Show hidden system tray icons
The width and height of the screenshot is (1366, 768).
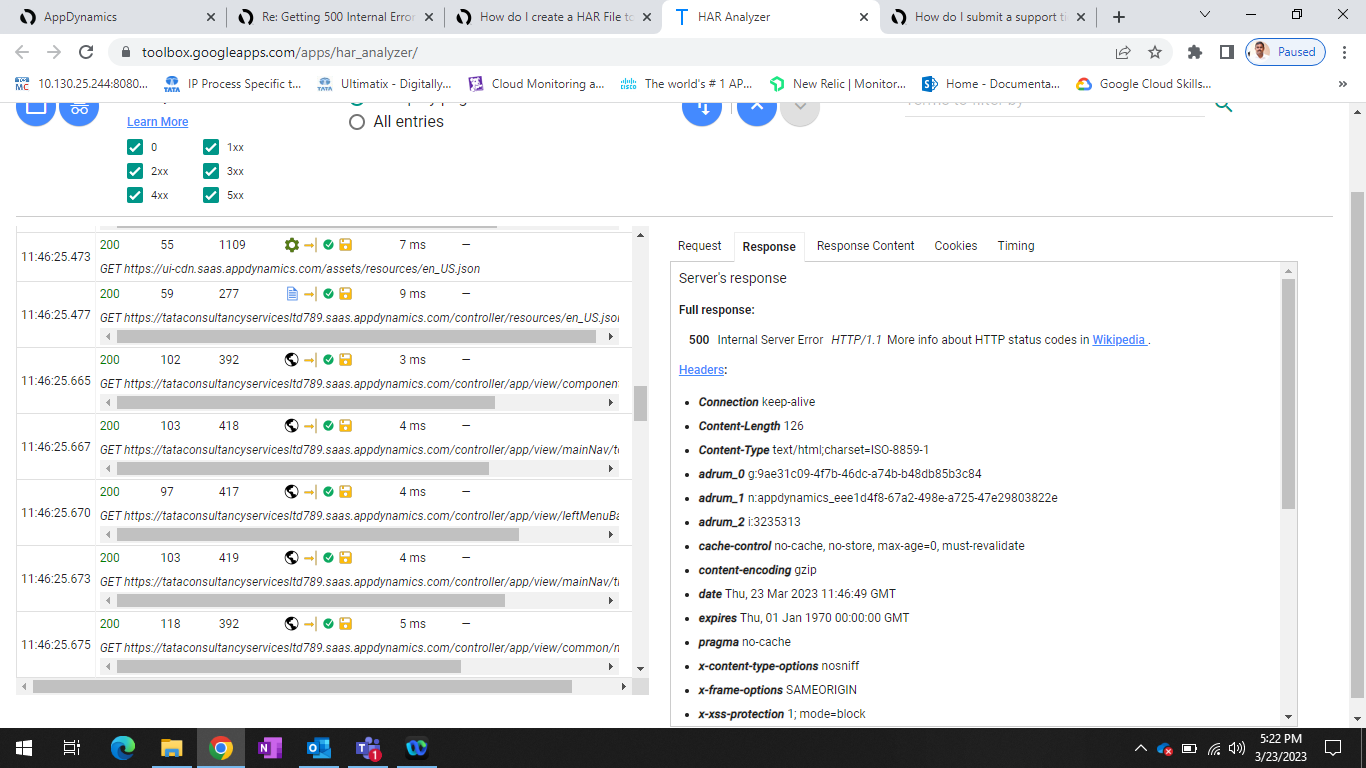coord(1141,748)
